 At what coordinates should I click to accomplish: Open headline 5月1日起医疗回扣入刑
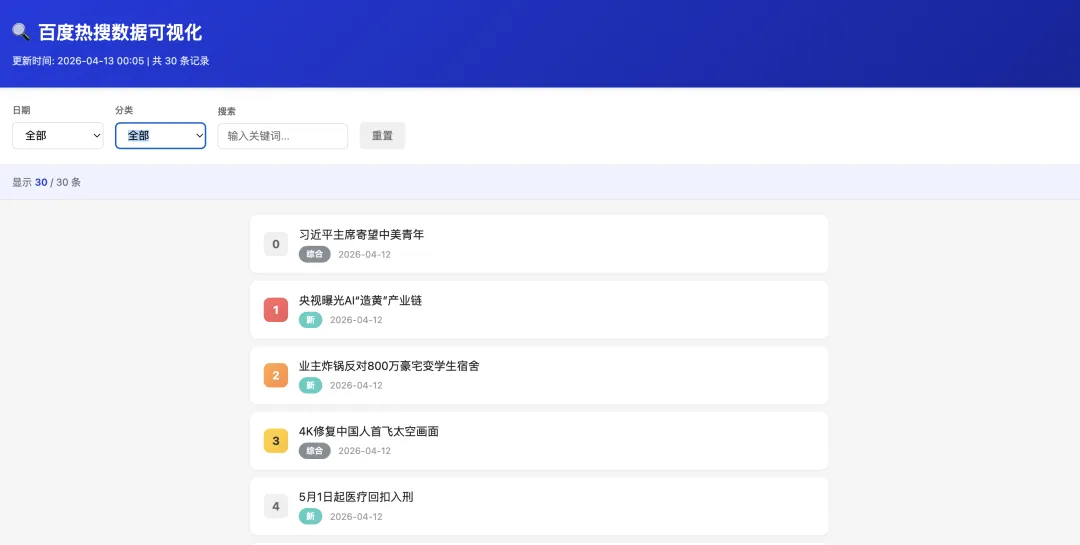coord(356,497)
